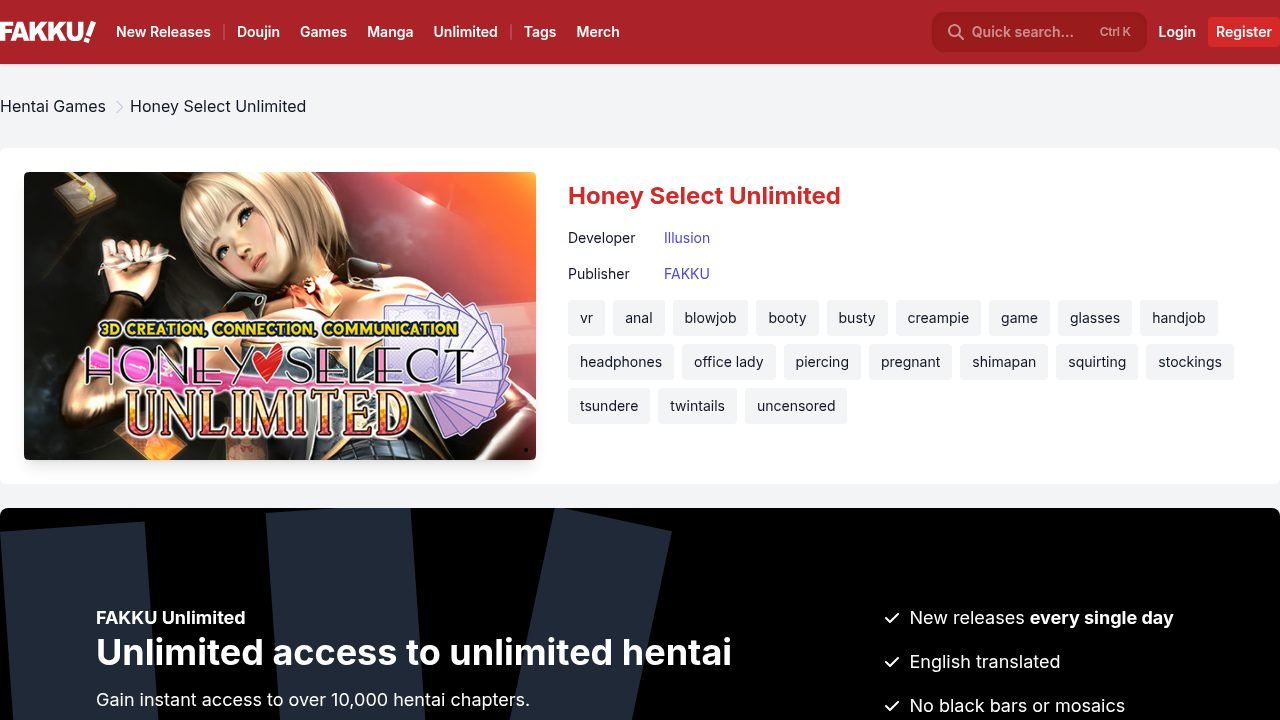Open the Merch page
This screenshot has height=720, width=1280.
click(598, 32)
